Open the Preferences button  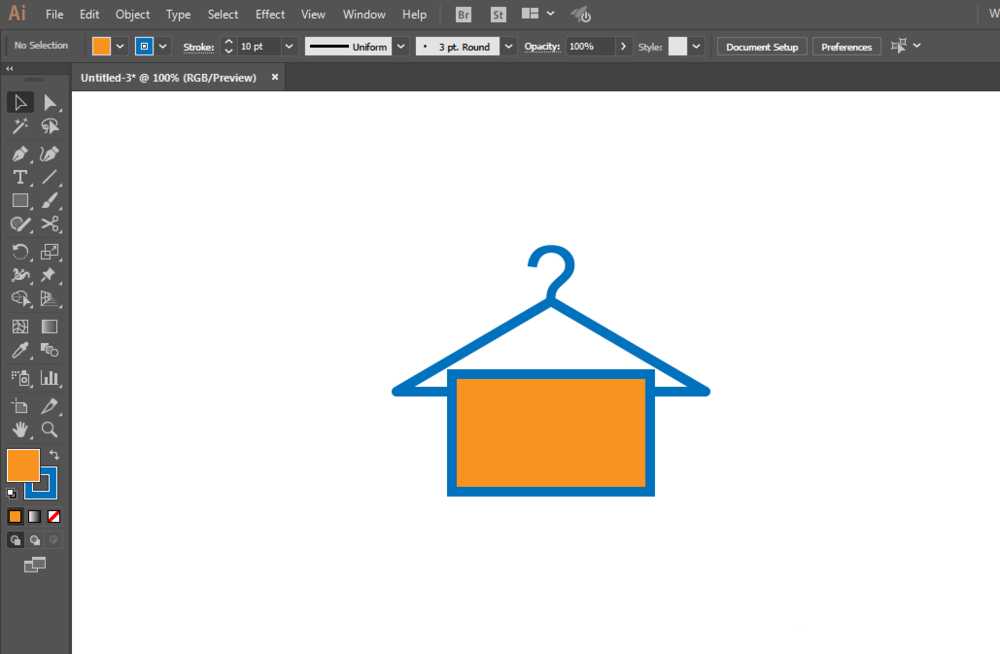846,47
